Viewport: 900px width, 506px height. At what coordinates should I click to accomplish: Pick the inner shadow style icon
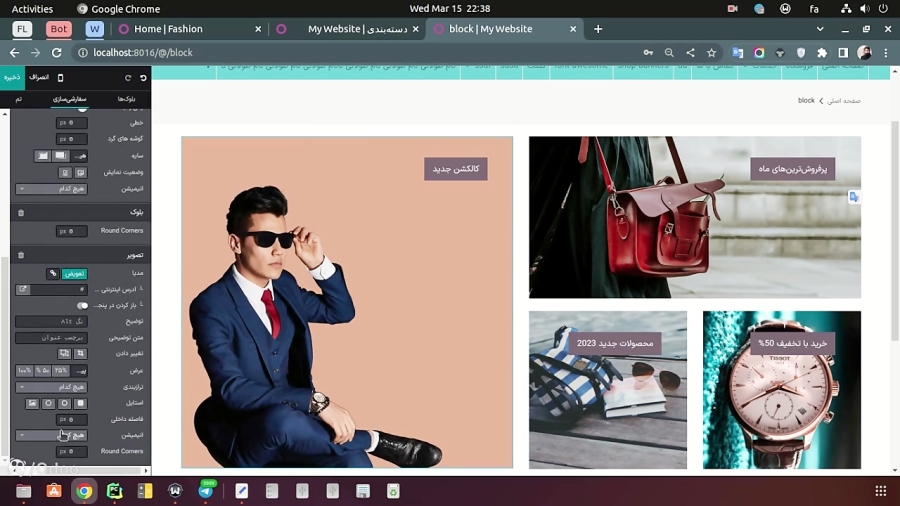[42, 155]
